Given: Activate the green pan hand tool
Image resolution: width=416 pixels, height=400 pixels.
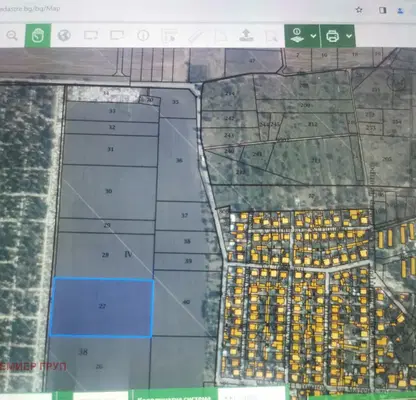Looking at the screenshot, I should (x=38, y=35).
